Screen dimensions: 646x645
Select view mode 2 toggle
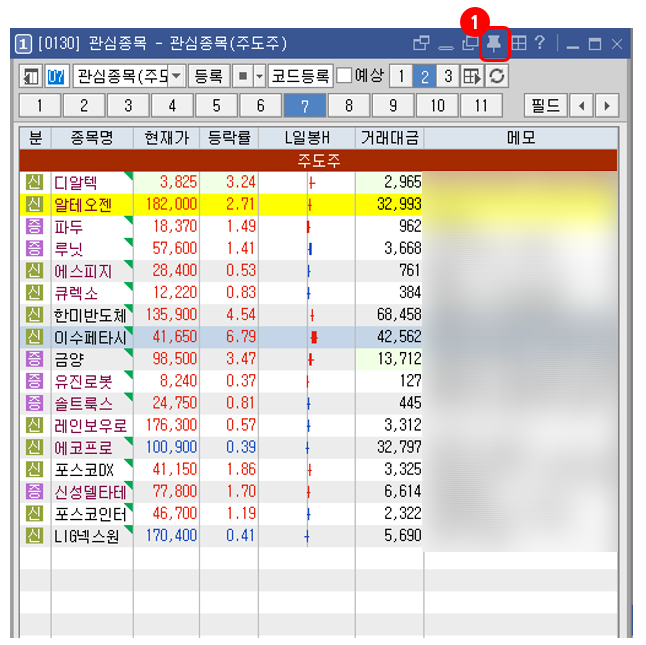point(425,76)
